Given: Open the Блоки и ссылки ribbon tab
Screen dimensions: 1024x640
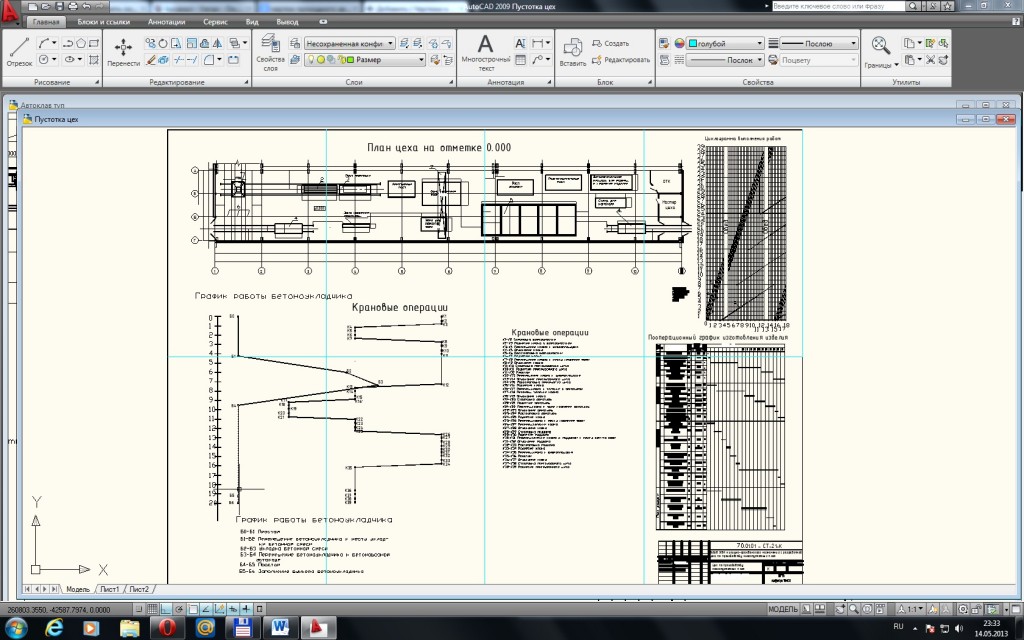Looking at the screenshot, I should [x=103, y=22].
